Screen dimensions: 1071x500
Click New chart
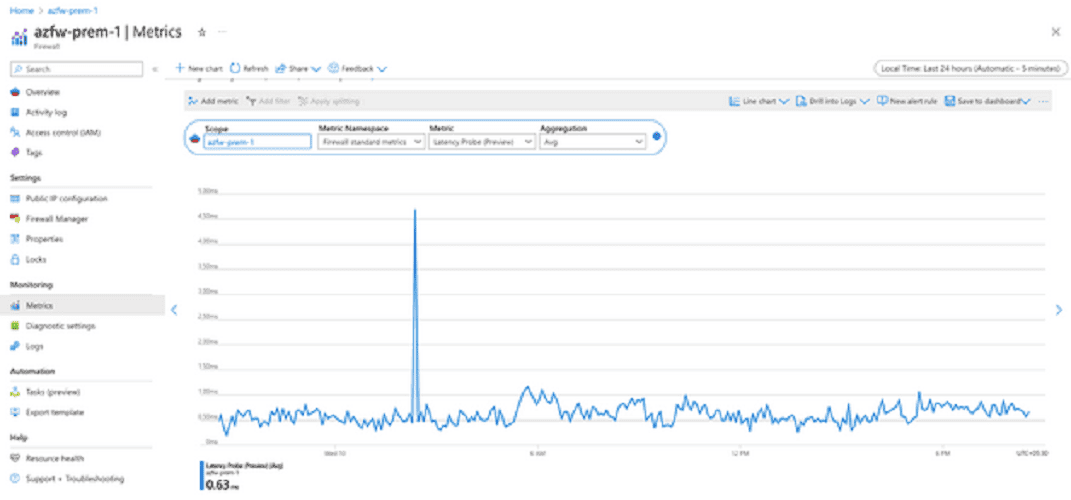pyautogui.click(x=199, y=68)
